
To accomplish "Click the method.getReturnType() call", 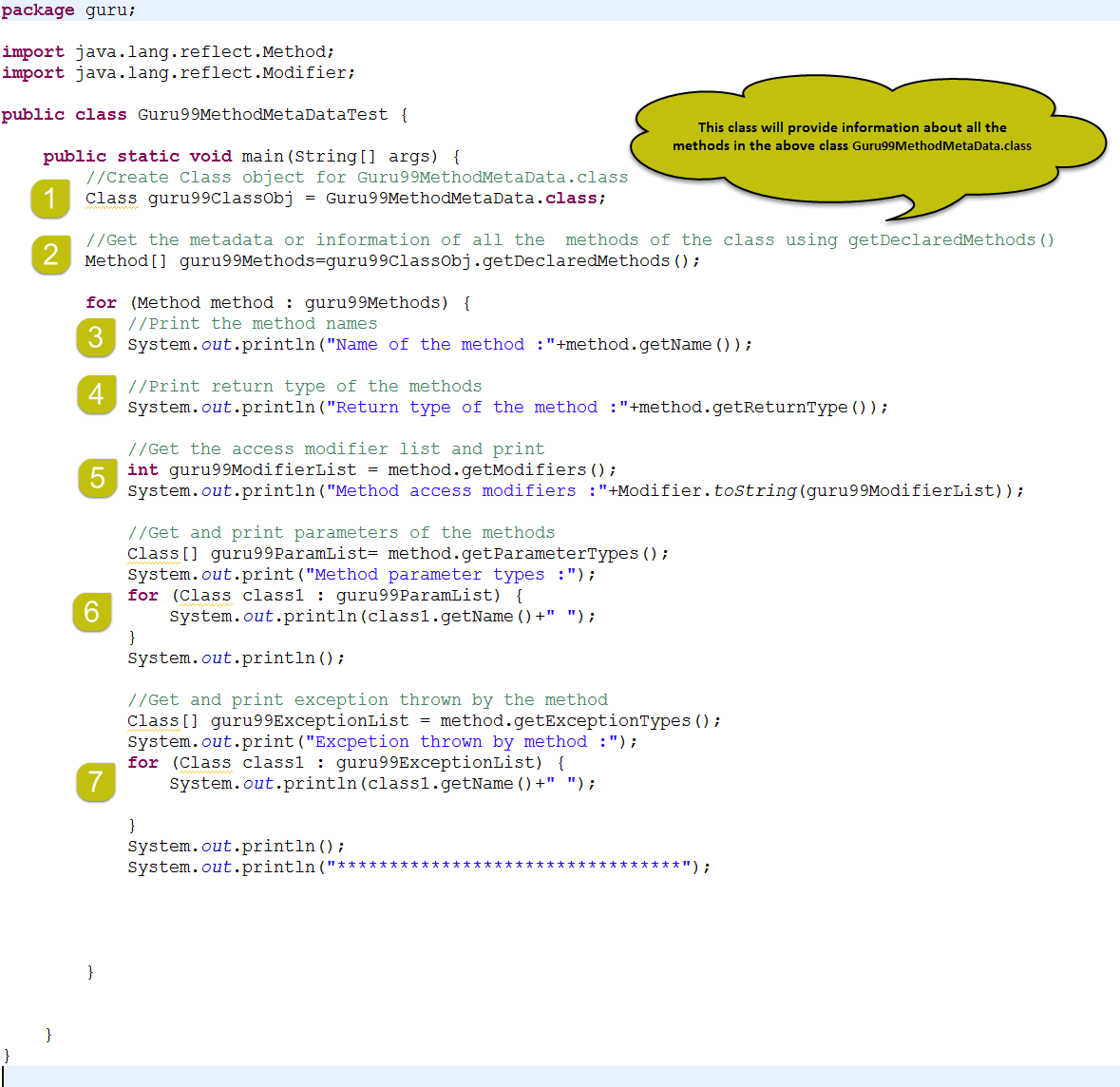I will point(756,408).
